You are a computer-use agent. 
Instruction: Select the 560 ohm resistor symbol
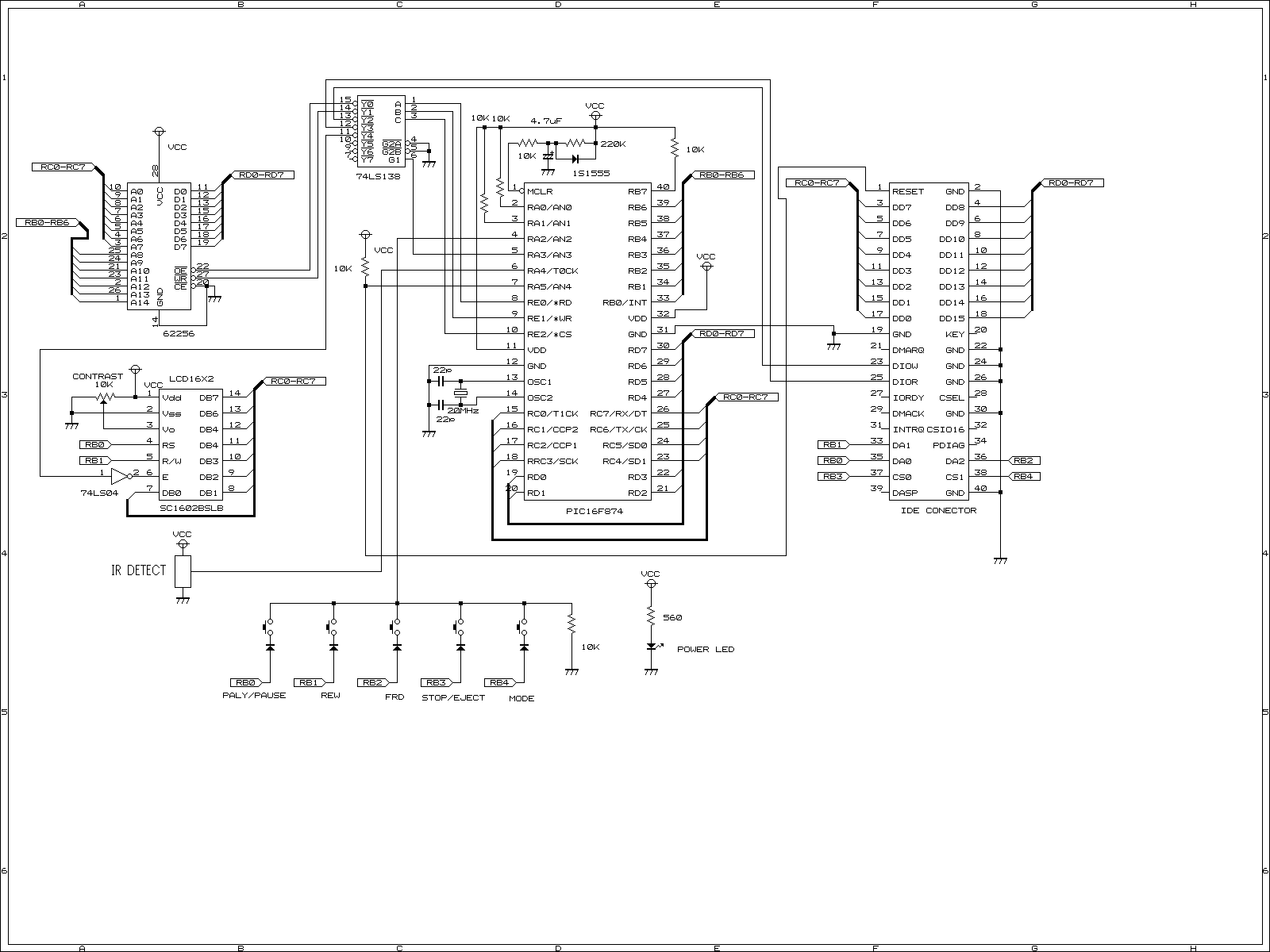click(x=651, y=617)
